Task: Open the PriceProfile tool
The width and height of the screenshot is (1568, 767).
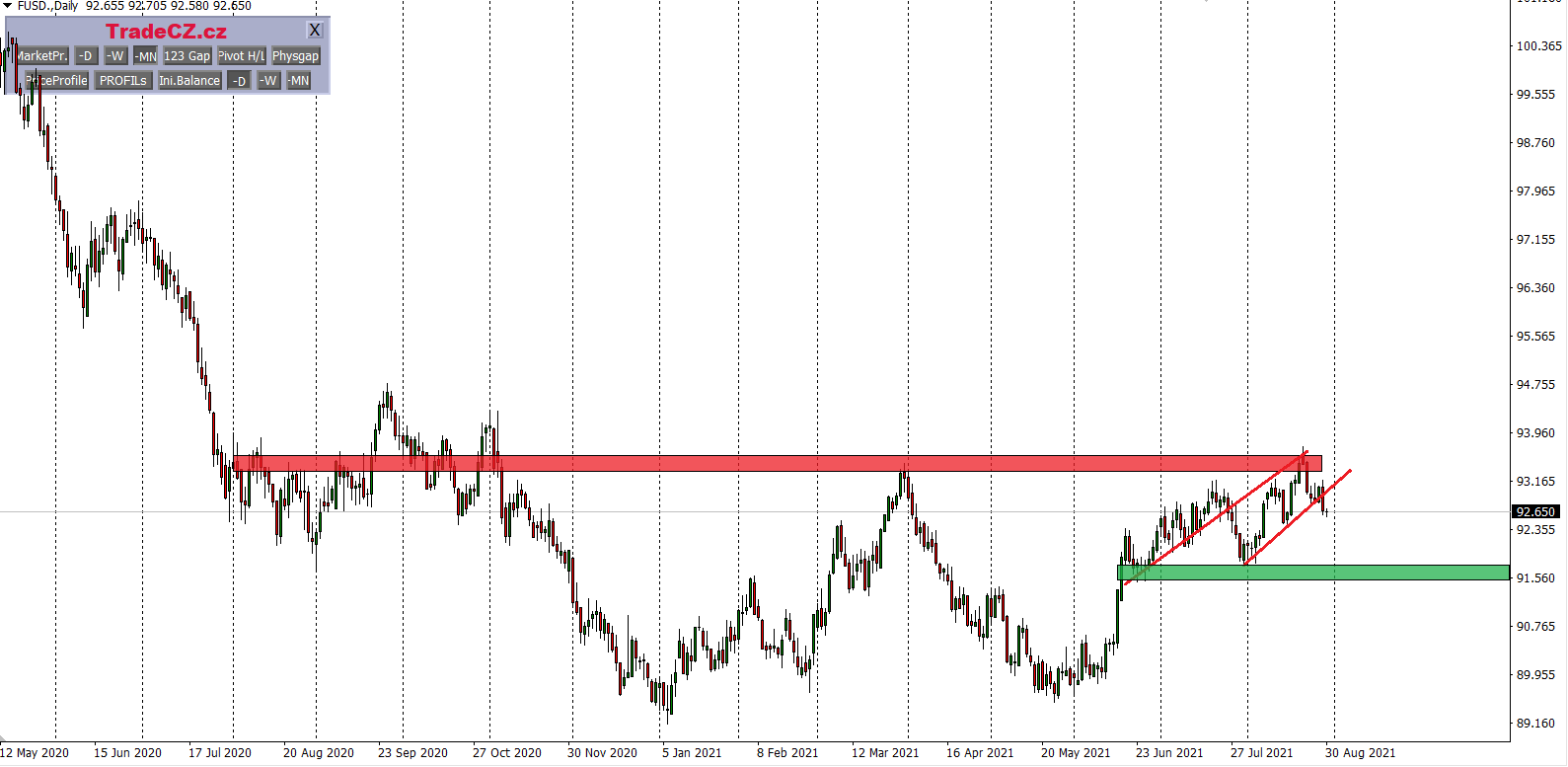Action: [57, 81]
